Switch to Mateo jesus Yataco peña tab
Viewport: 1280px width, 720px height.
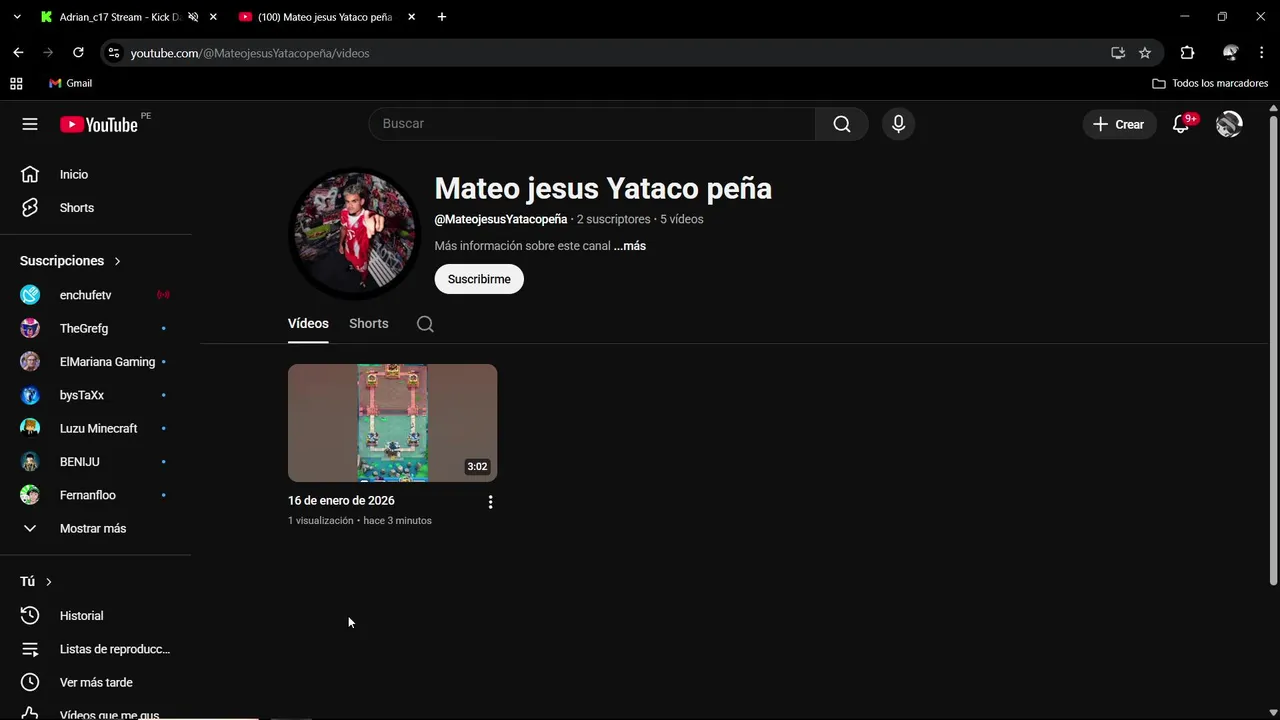point(325,17)
